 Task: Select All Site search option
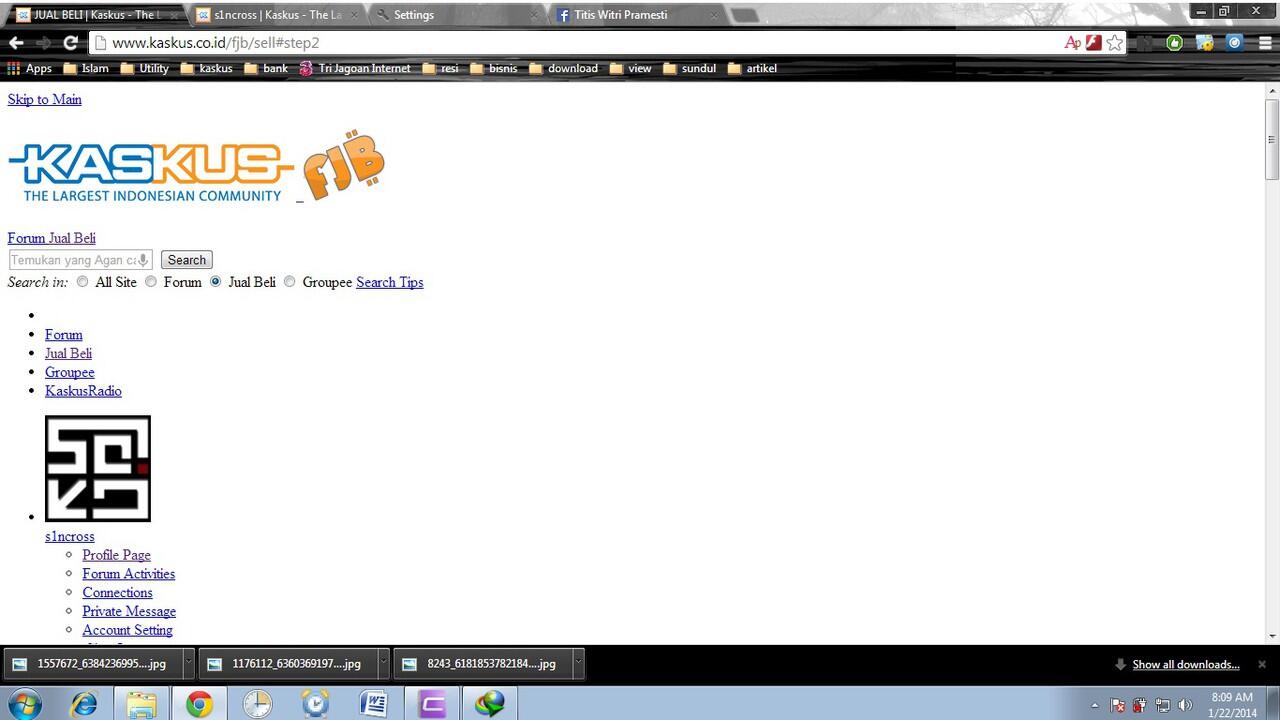82,282
